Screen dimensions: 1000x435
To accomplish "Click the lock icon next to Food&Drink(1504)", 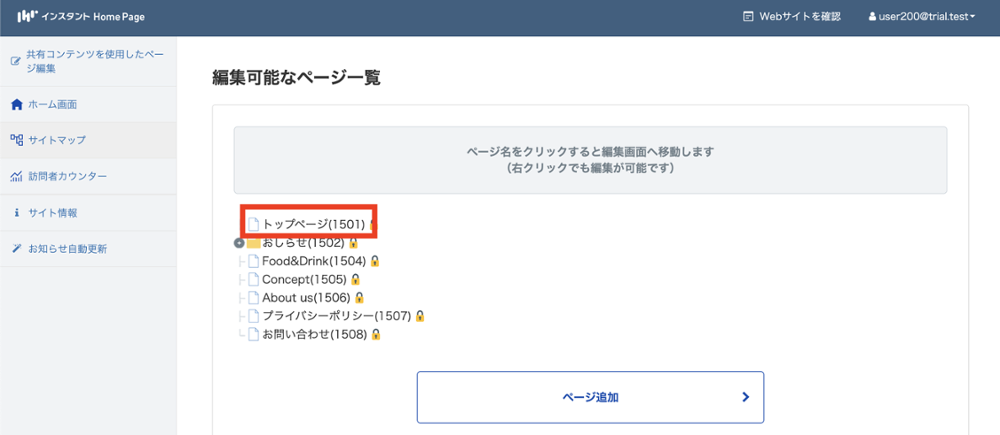I will point(375,261).
